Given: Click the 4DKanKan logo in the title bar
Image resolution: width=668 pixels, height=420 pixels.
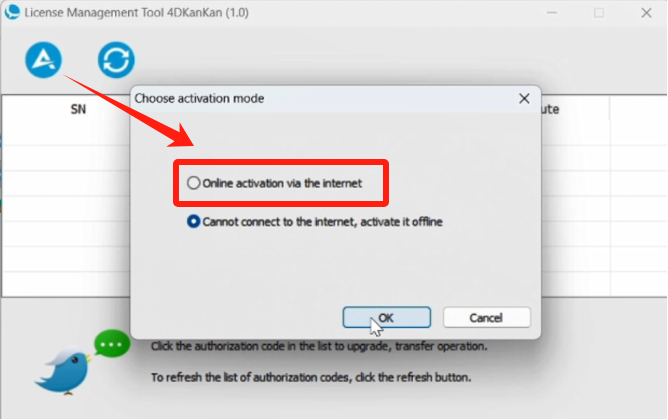Looking at the screenshot, I should pyautogui.click(x=12, y=12).
